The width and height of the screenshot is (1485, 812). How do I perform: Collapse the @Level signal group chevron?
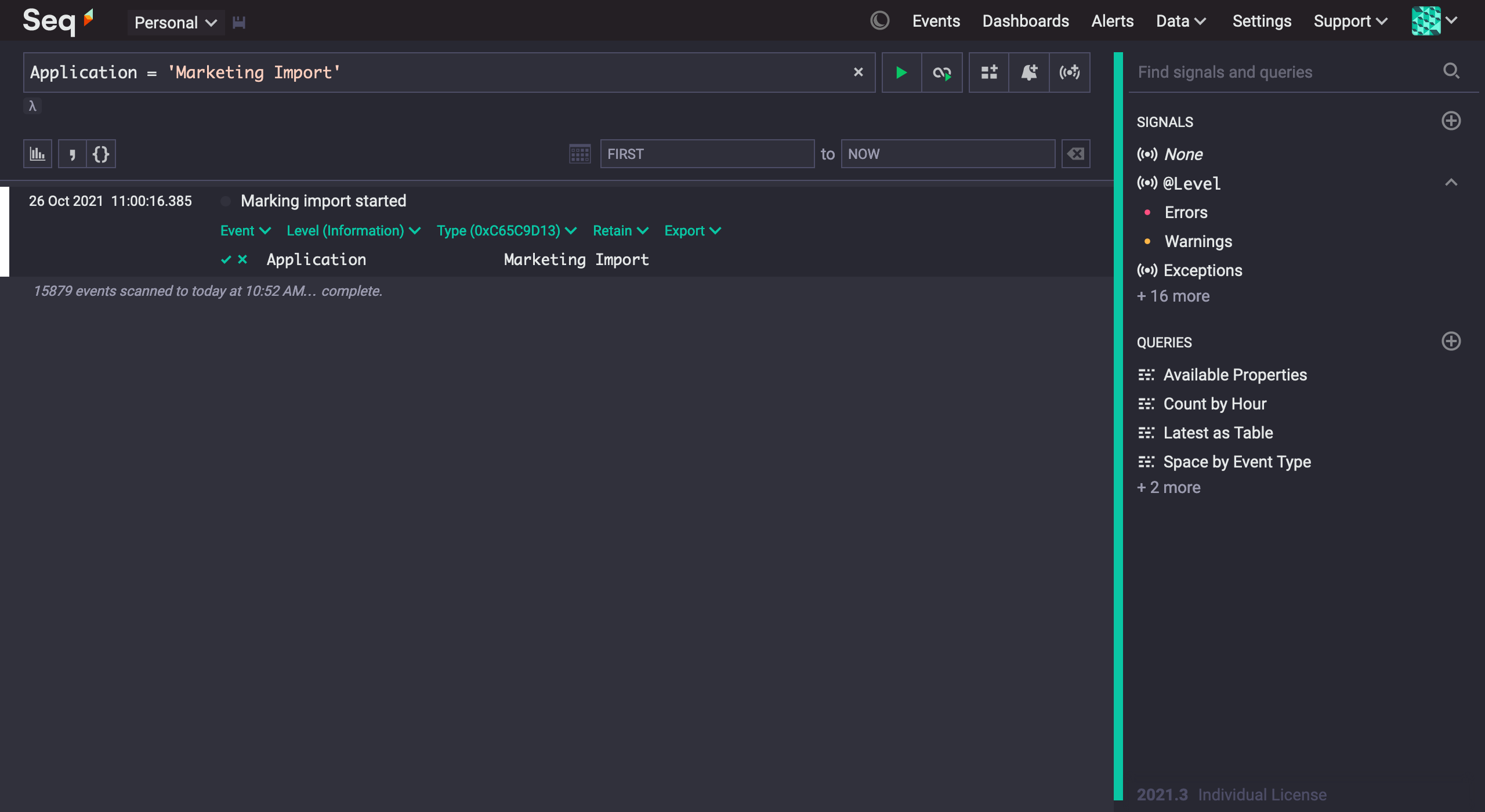pos(1451,183)
